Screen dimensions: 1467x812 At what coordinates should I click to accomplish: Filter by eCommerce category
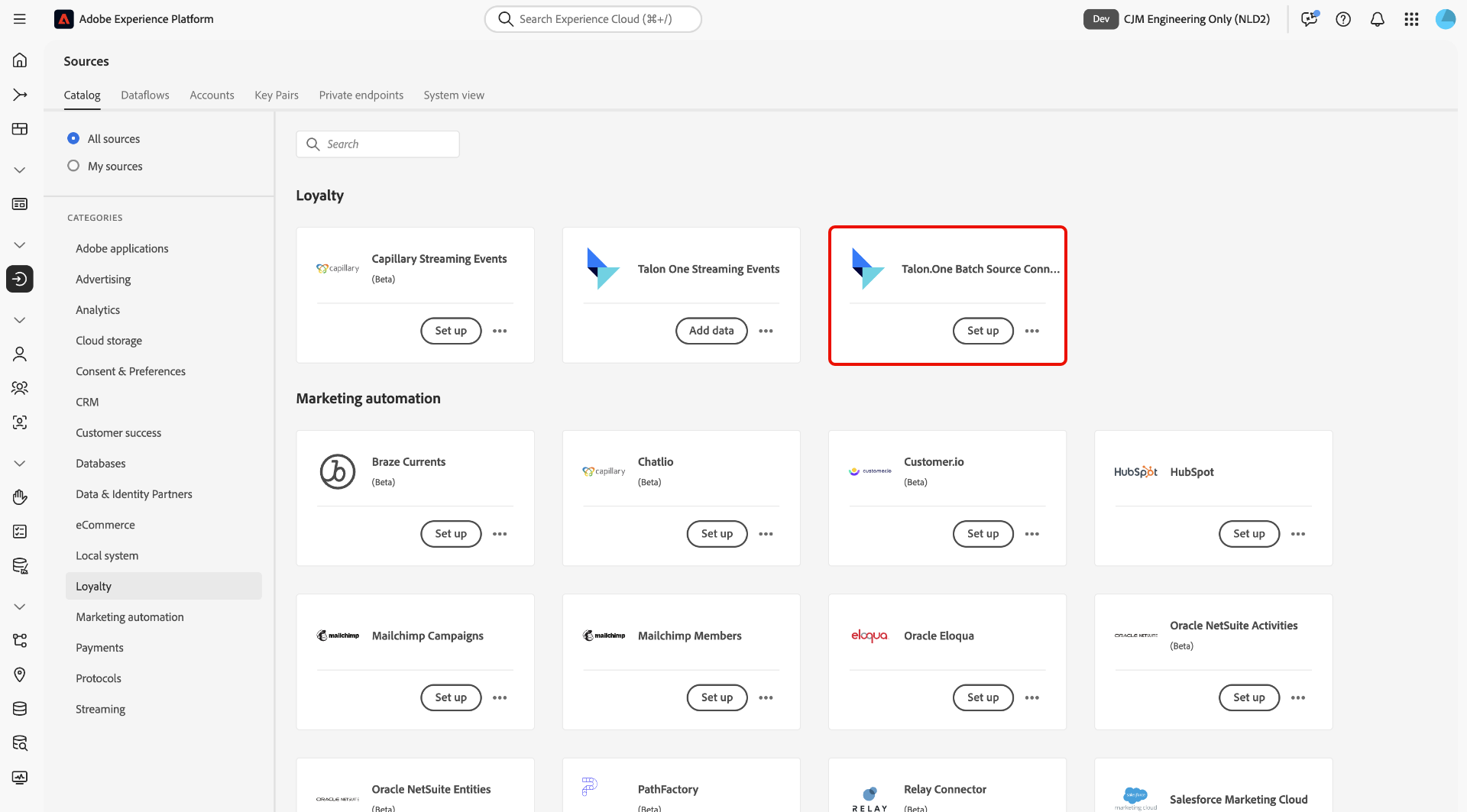coord(105,525)
